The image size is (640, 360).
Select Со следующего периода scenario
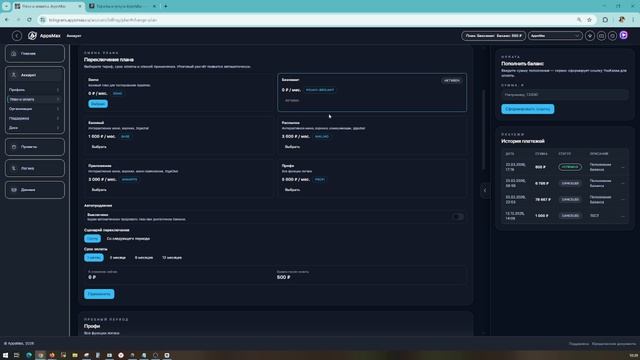click(128, 239)
